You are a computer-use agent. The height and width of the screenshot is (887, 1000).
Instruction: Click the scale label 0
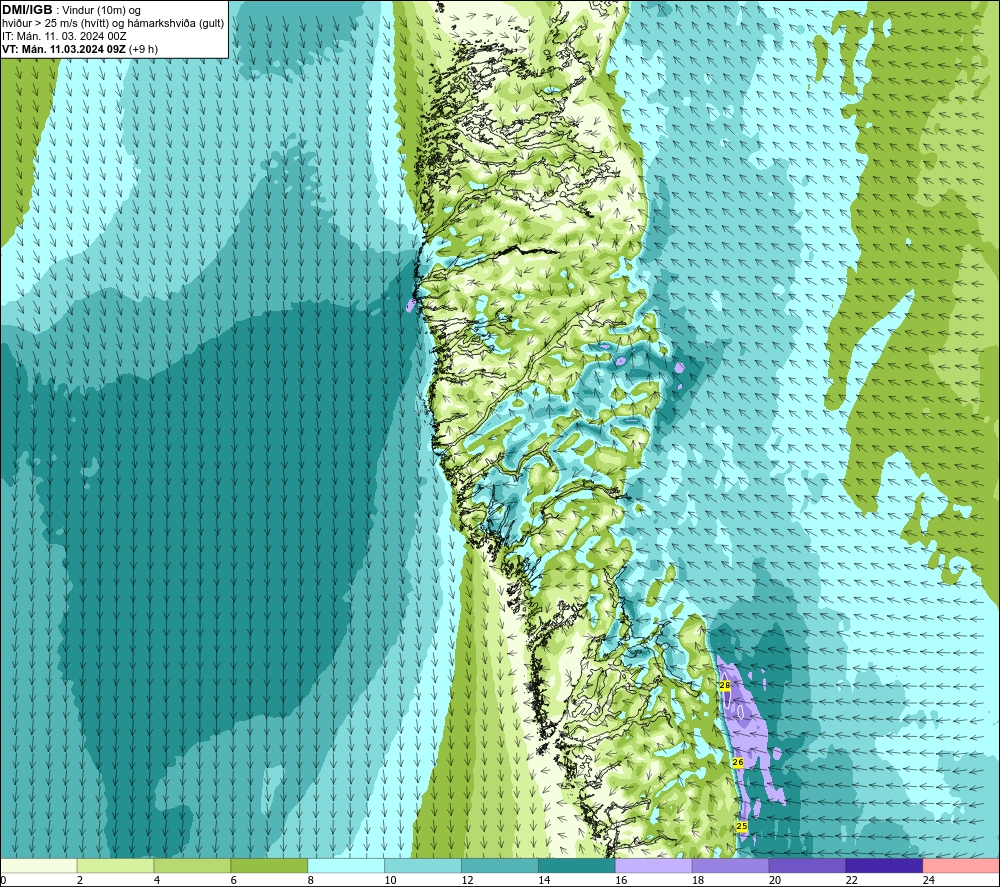(3, 880)
